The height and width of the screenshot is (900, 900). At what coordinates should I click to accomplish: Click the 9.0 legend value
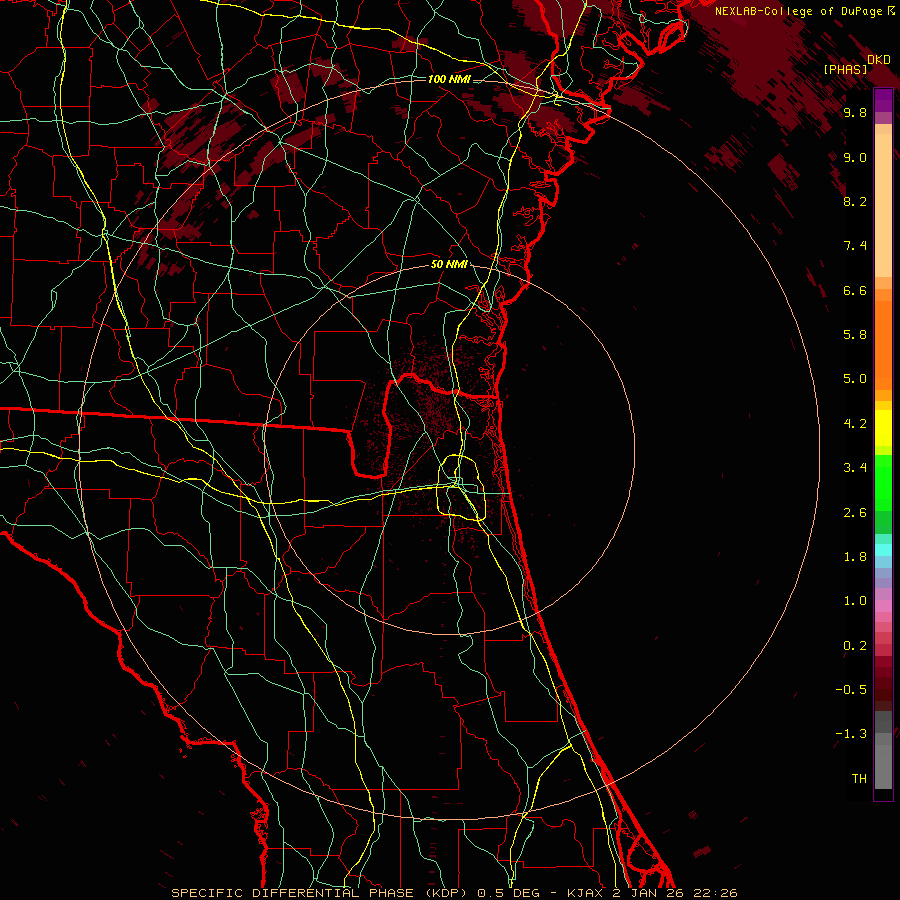[855, 158]
